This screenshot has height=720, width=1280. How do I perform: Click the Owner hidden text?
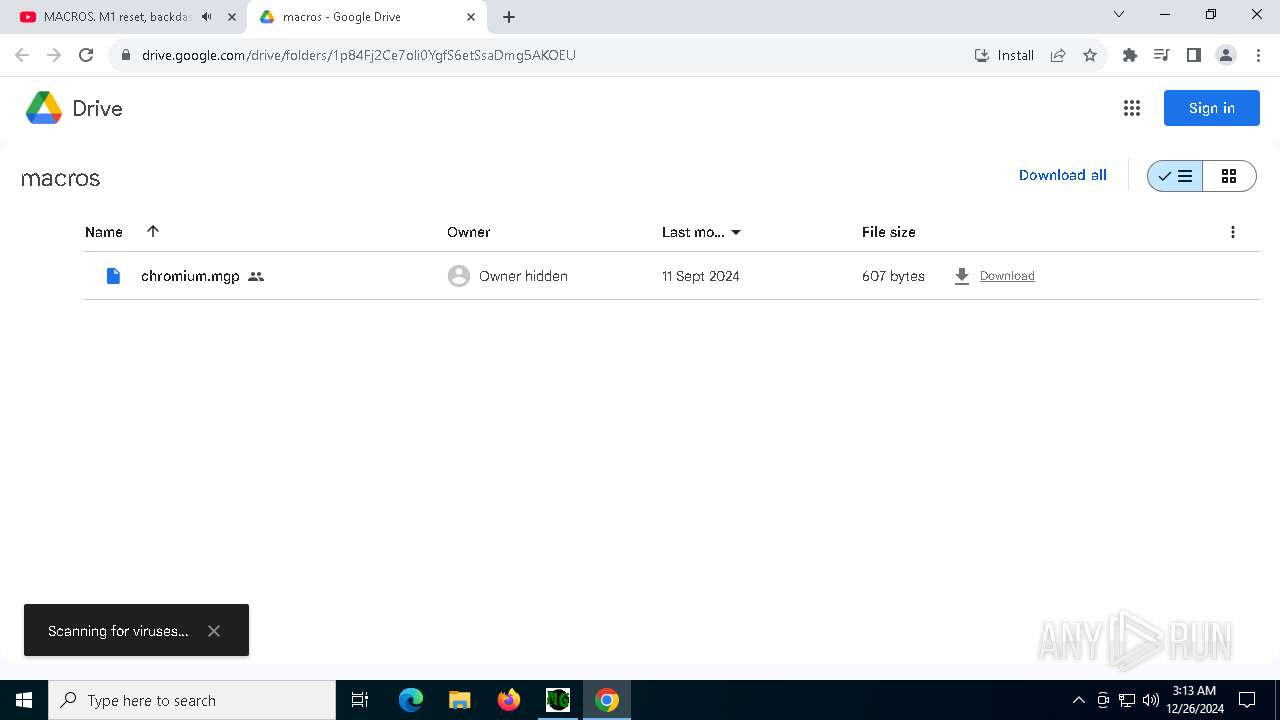[x=523, y=276]
